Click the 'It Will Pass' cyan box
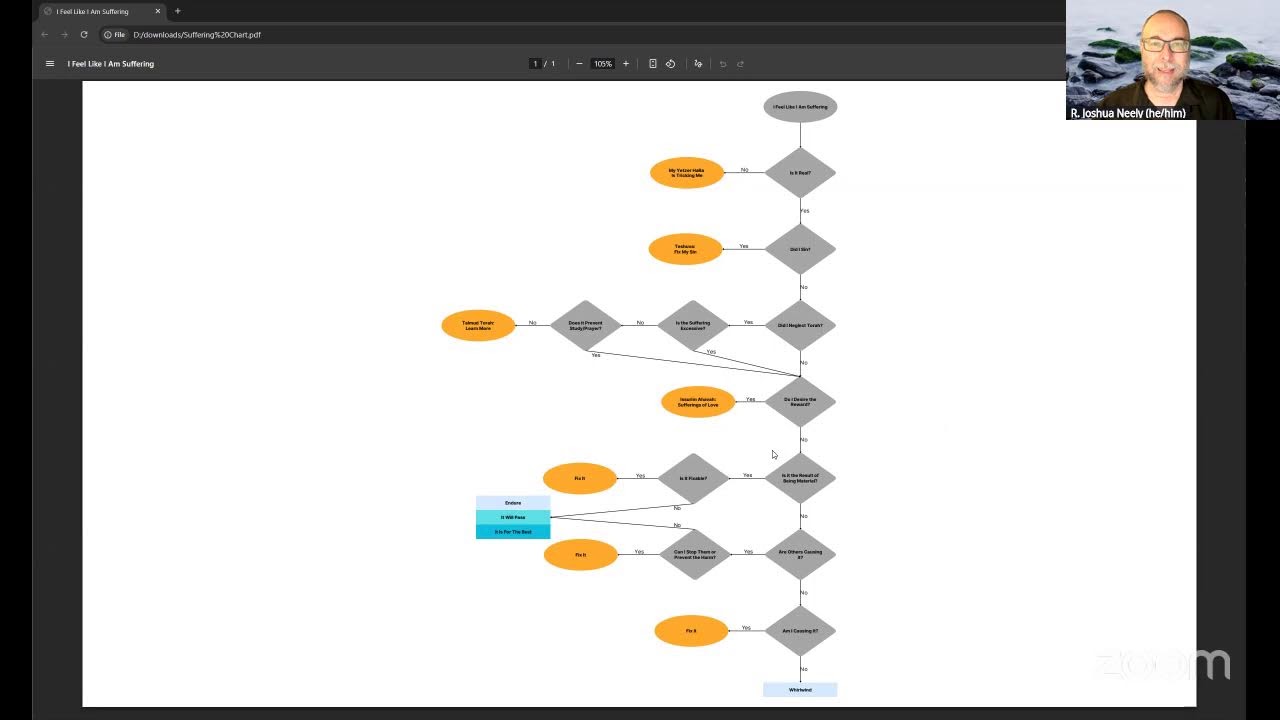1280x720 pixels. 513,517
